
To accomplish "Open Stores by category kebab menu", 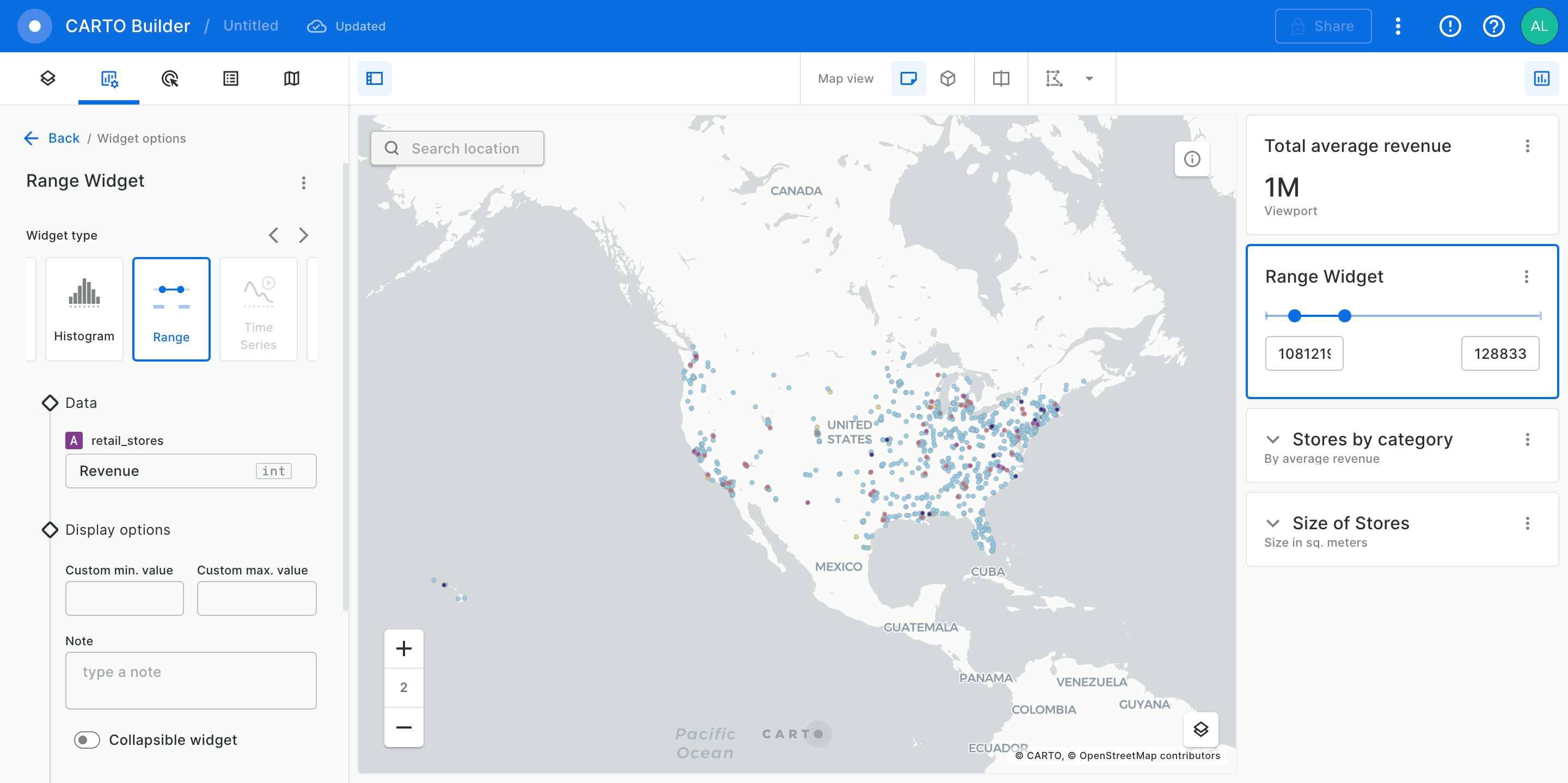I will (1527, 439).
